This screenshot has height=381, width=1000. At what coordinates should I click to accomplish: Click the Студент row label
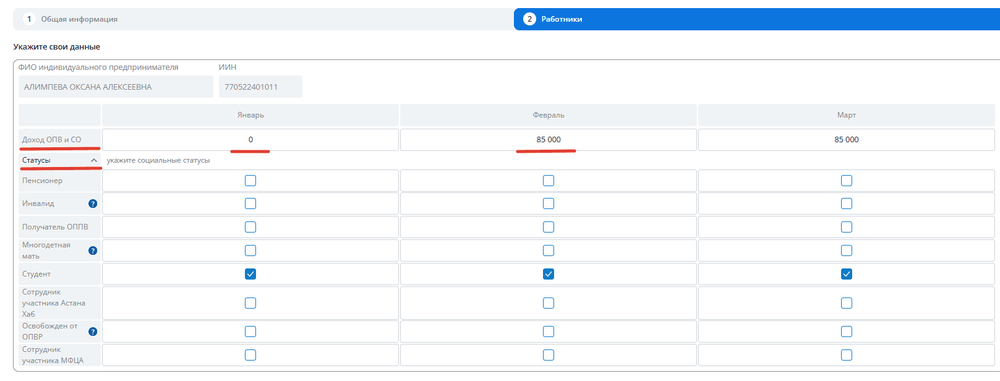tap(36, 274)
